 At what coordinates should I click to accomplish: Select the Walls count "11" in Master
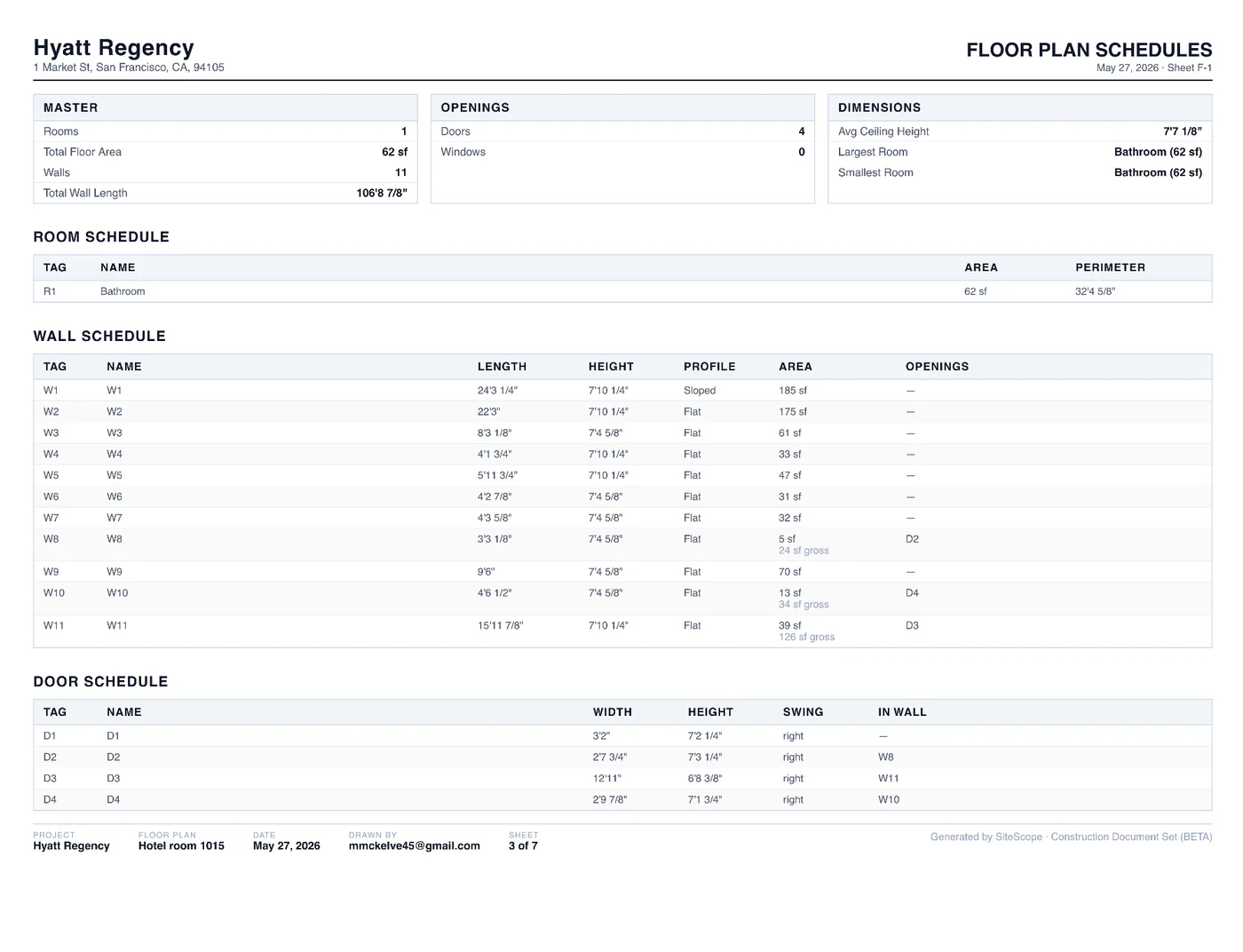click(401, 172)
